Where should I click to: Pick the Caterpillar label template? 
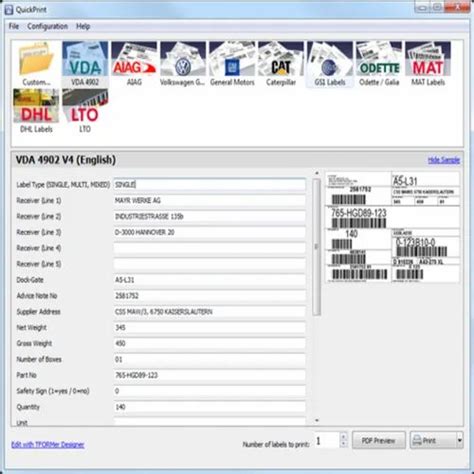click(x=281, y=64)
